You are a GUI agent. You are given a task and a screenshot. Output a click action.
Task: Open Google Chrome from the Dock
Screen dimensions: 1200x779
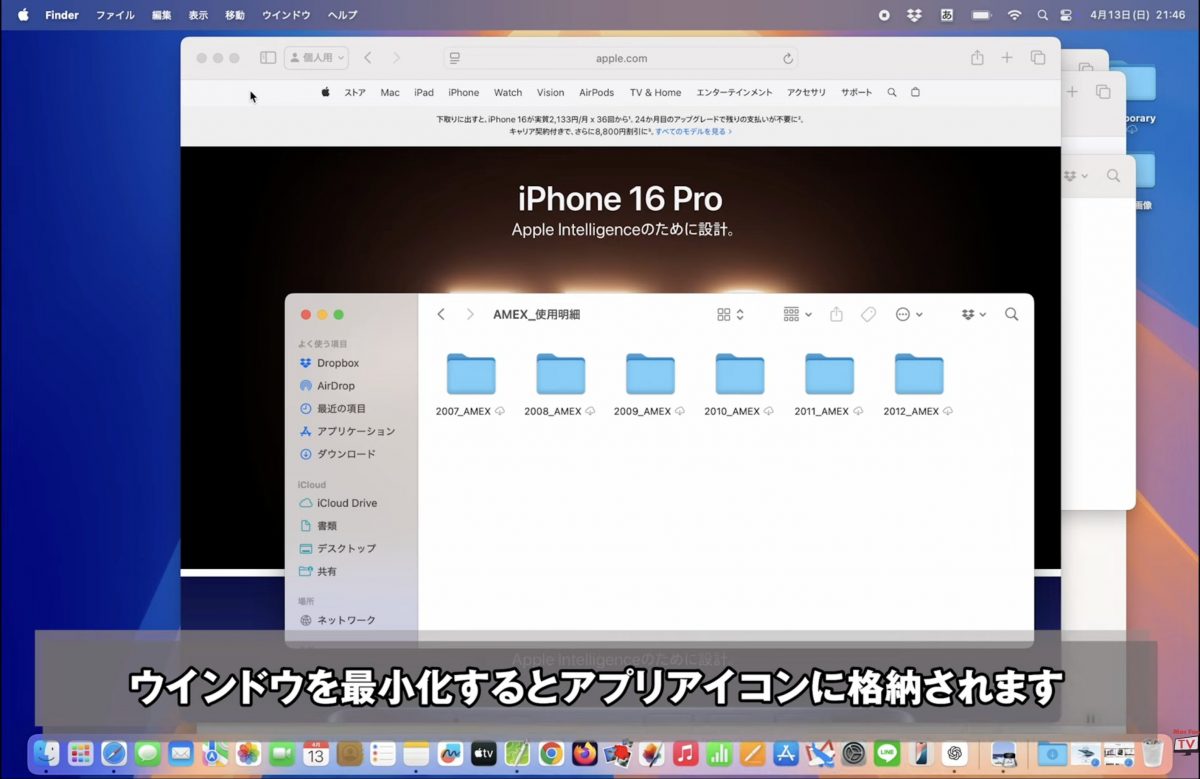(550, 754)
